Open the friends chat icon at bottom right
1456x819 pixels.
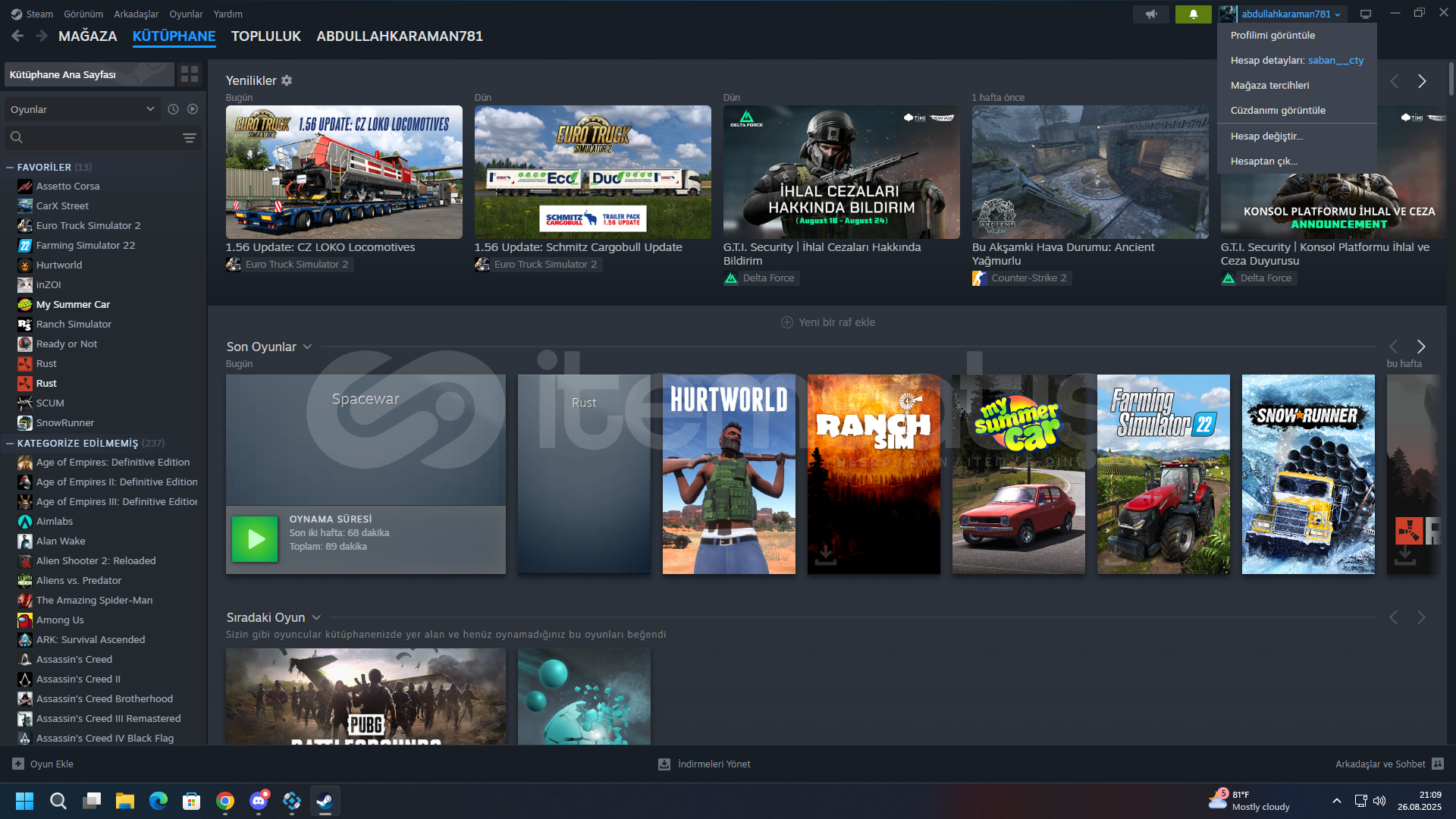pos(1438,764)
